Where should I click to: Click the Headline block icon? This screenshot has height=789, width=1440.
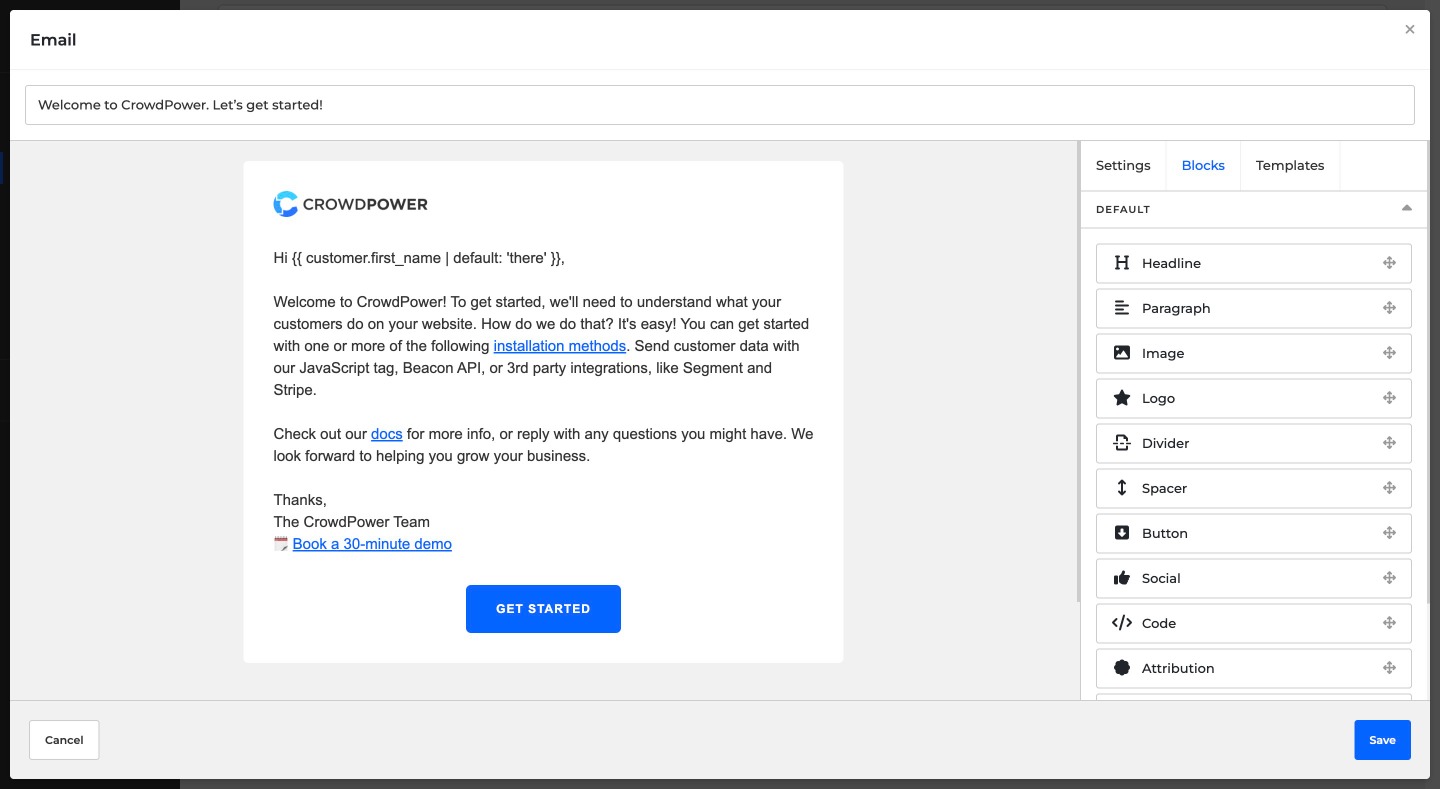(1122, 263)
